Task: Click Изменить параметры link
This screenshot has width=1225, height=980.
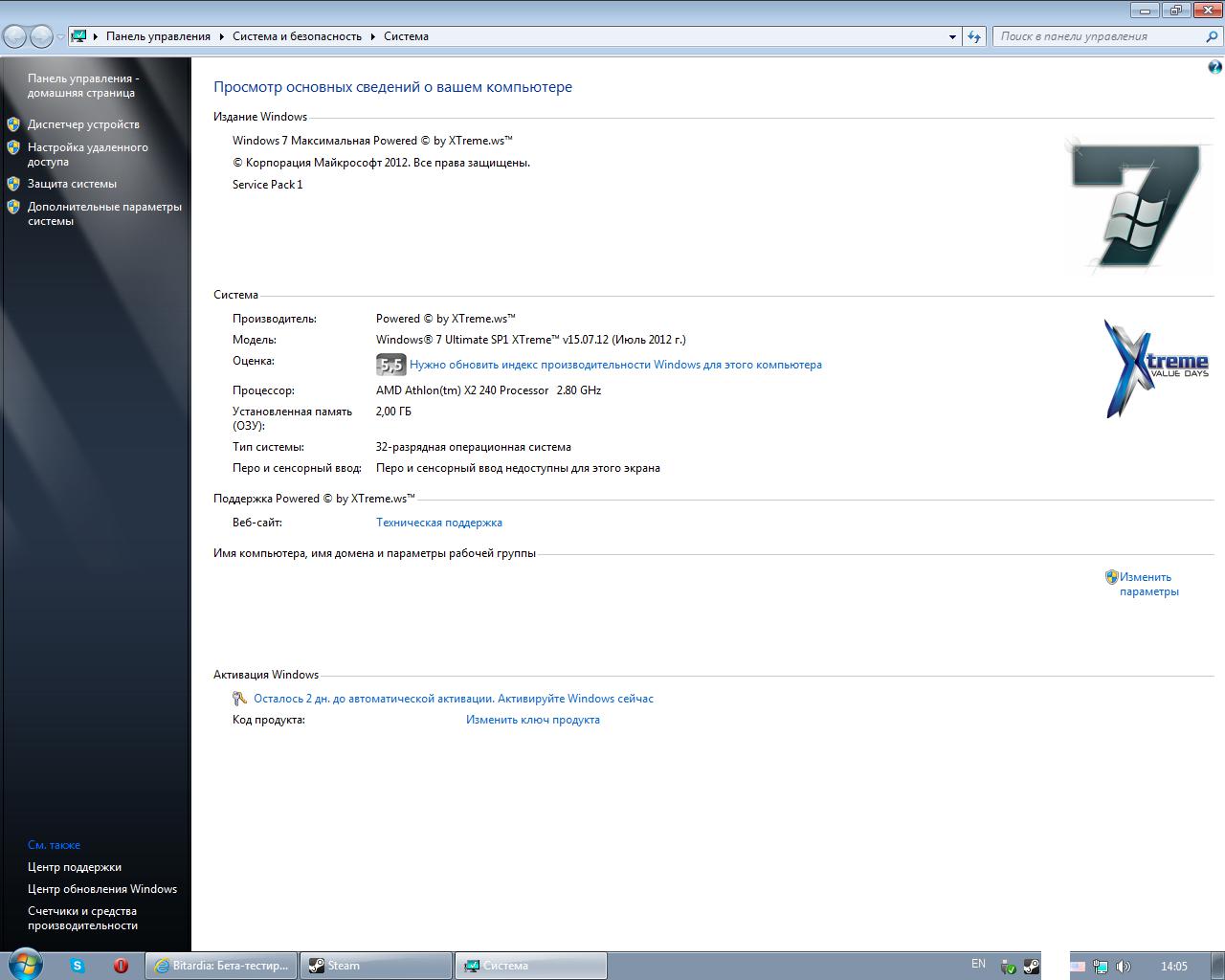Action: (x=1149, y=584)
